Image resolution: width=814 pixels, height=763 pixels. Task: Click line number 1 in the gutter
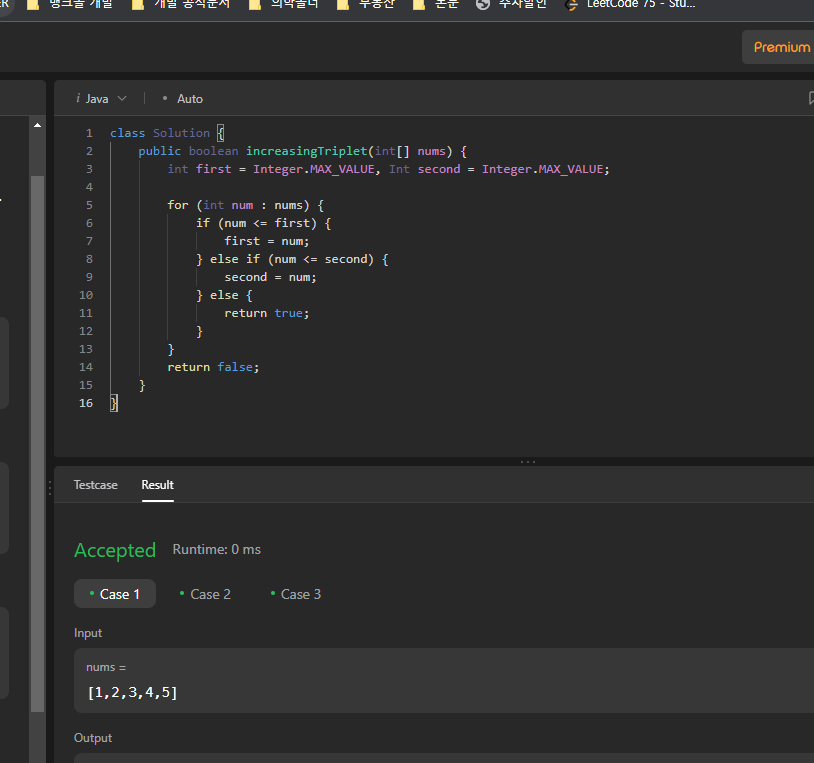pyautogui.click(x=89, y=133)
